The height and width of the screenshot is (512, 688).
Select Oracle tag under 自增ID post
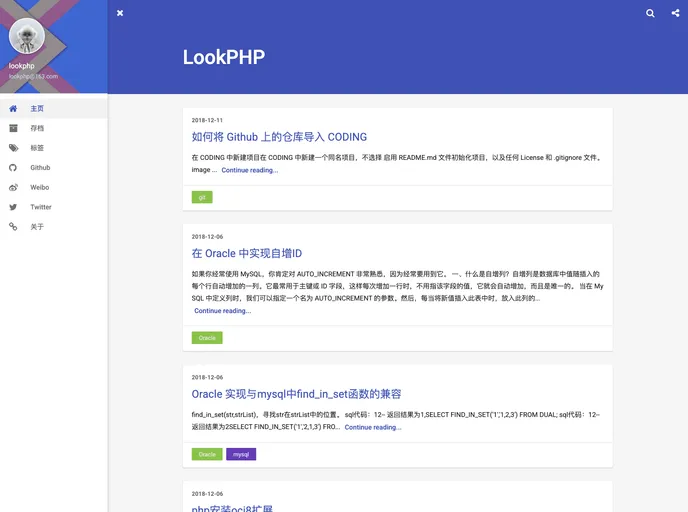207,338
